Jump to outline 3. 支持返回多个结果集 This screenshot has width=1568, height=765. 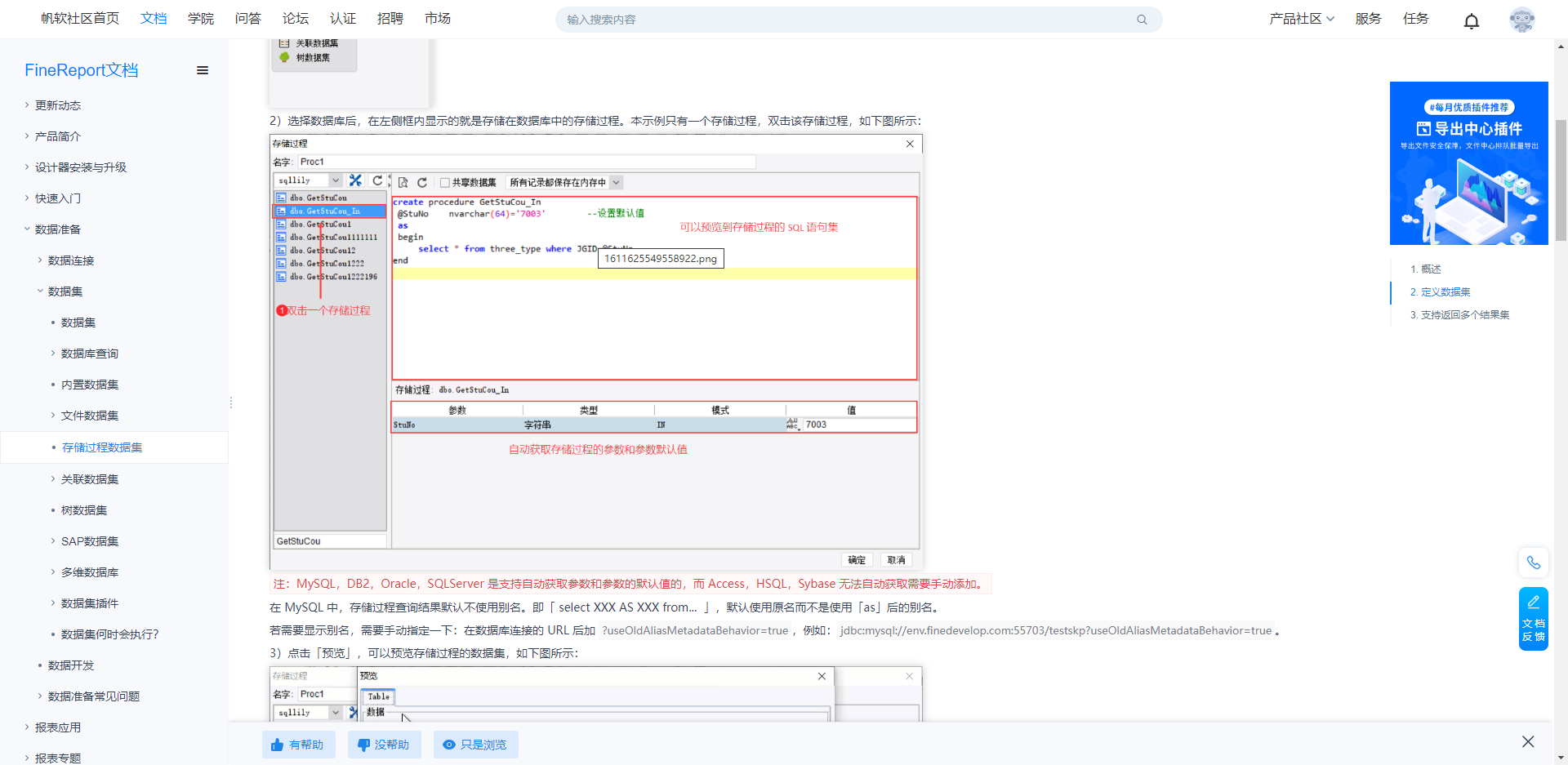[x=1460, y=314]
